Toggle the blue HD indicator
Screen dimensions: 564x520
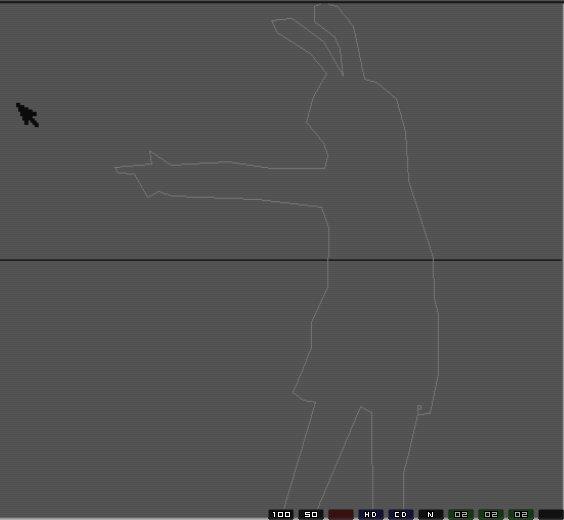click(370, 514)
